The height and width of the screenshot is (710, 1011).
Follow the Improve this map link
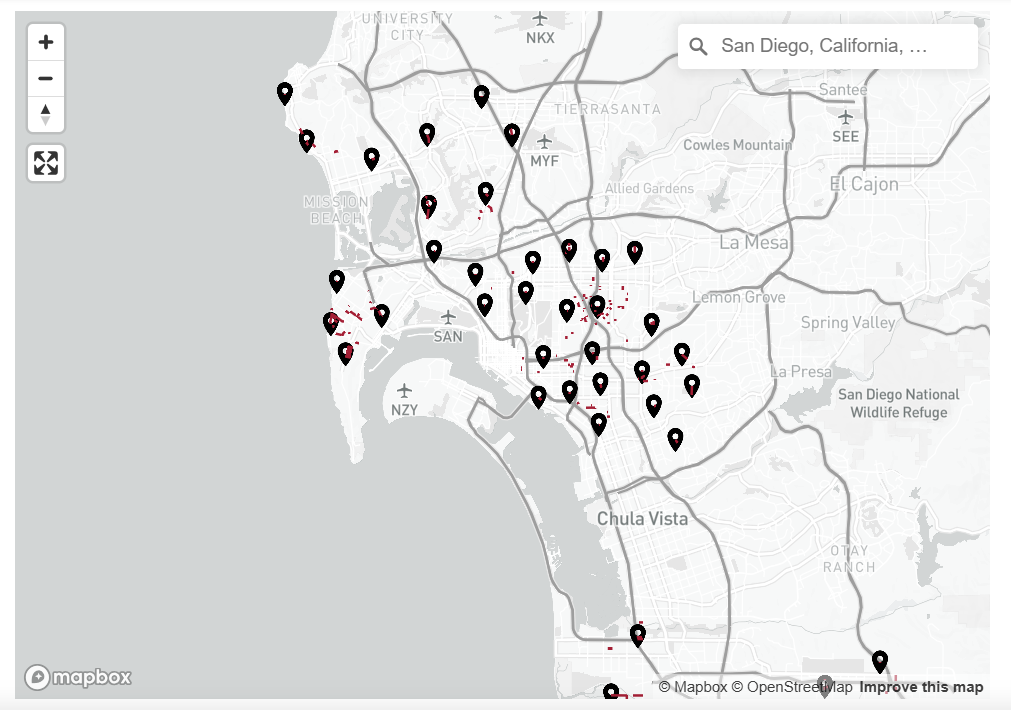coord(921,687)
